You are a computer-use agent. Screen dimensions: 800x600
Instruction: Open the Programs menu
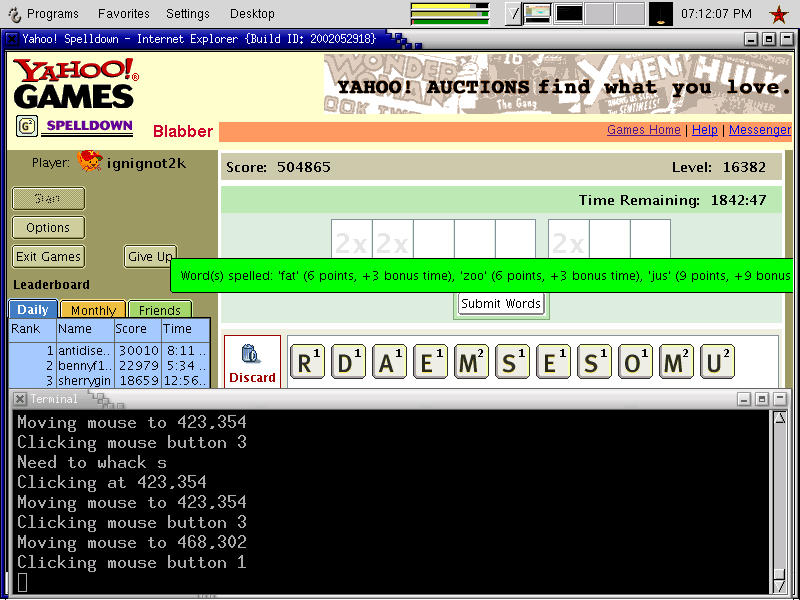(x=53, y=14)
